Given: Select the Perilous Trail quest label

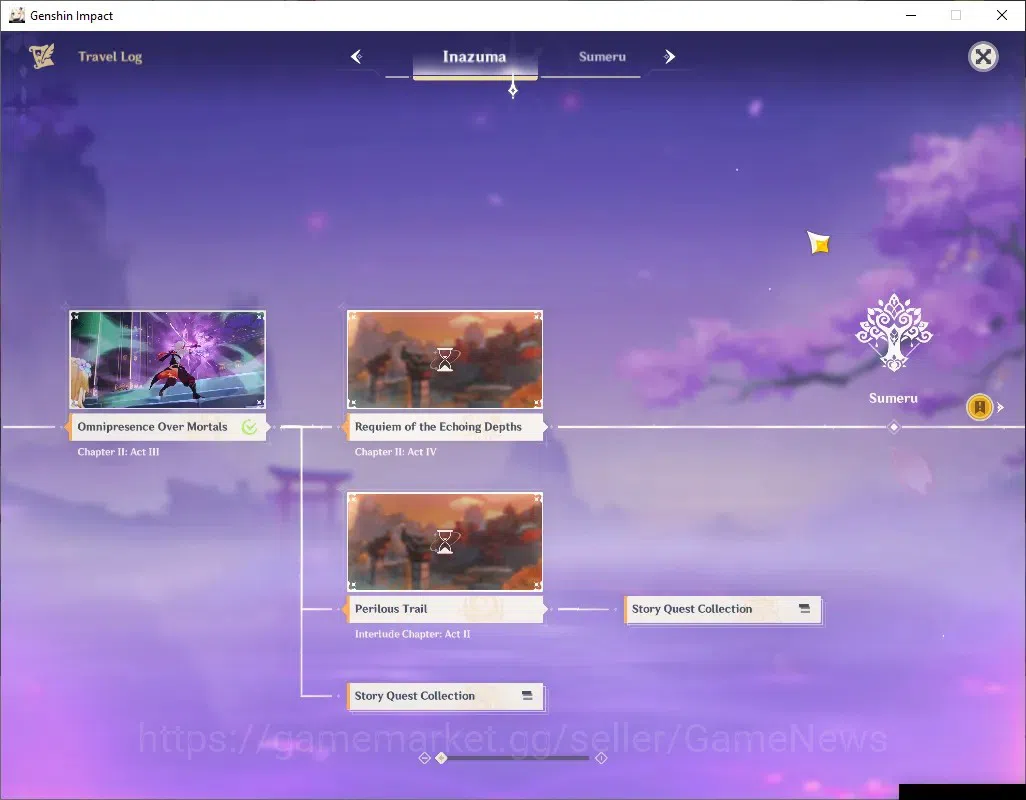Looking at the screenshot, I should [445, 609].
